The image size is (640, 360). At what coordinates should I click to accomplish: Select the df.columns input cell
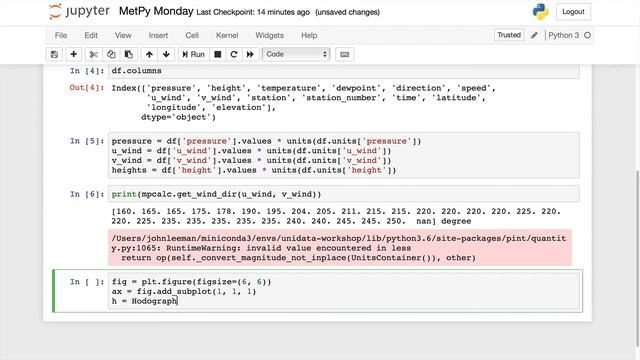[x=344, y=71]
